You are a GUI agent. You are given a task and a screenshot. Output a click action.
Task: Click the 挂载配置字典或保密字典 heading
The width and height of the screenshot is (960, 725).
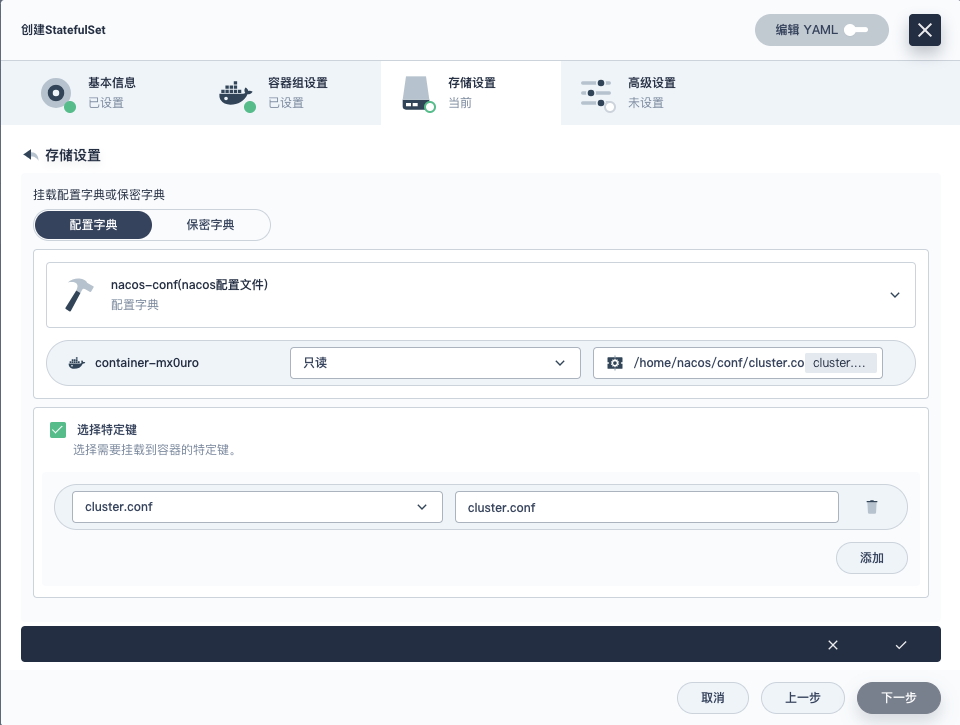(x=99, y=195)
